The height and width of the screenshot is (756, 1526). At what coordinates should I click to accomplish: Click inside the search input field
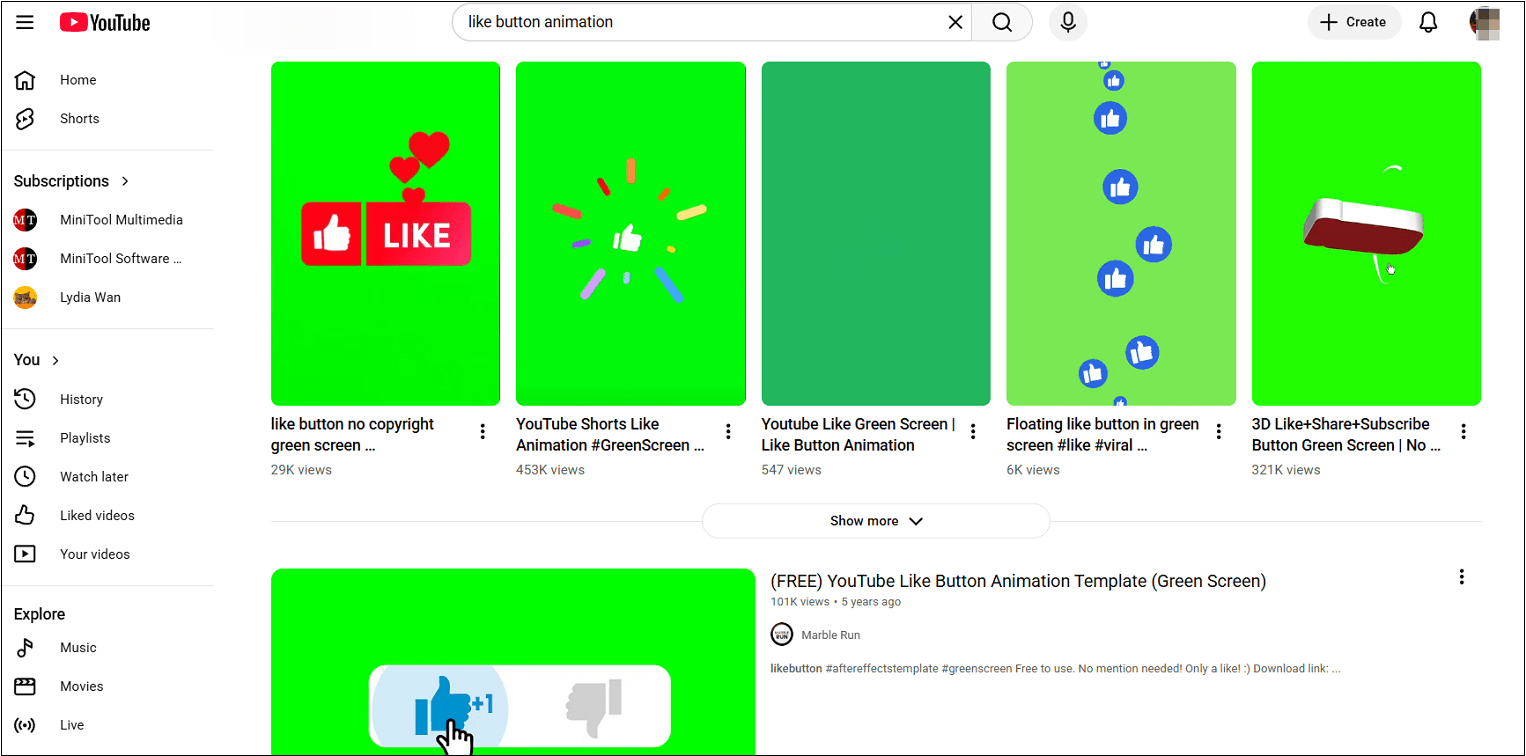(x=700, y=22)
